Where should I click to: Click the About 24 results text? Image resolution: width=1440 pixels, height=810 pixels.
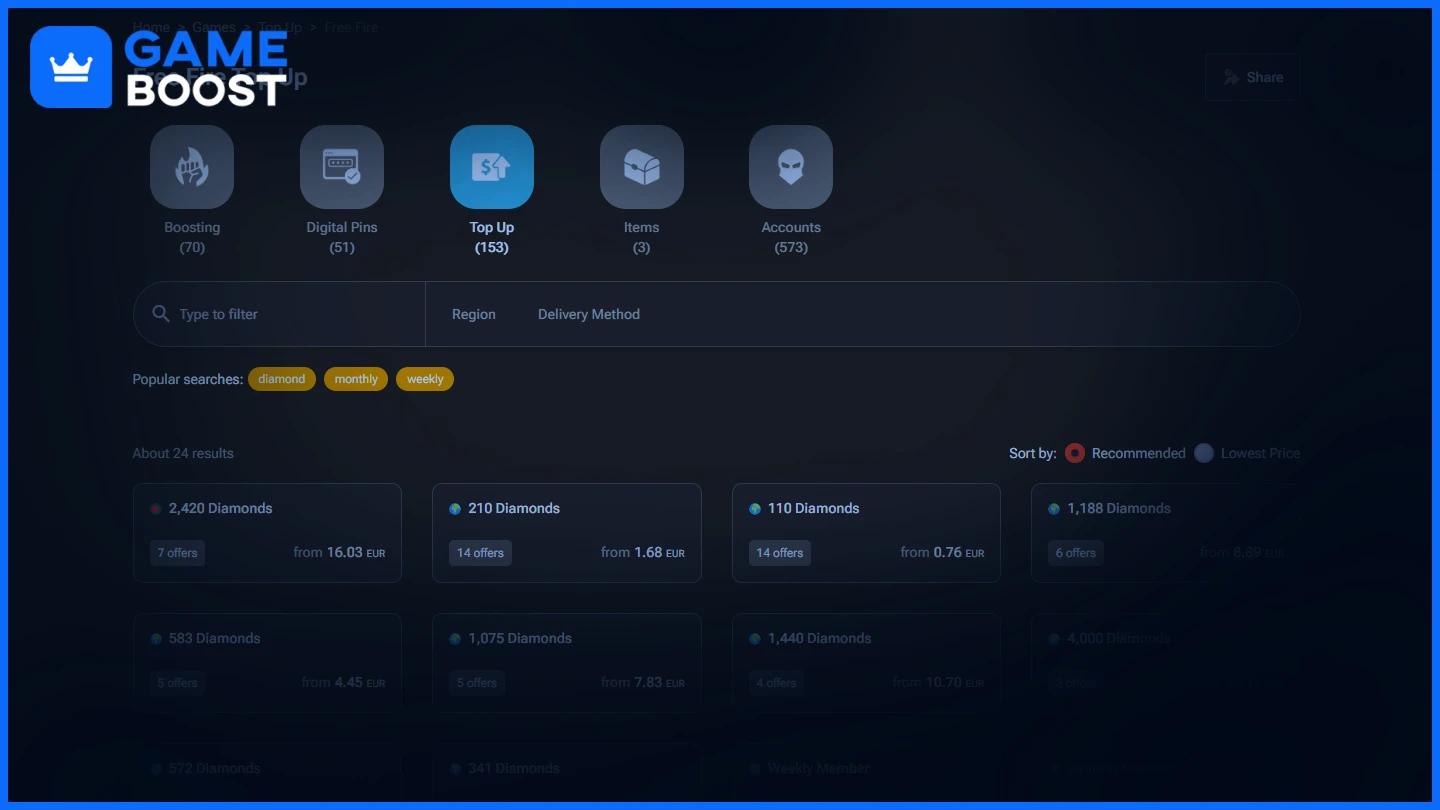(183, 453)
